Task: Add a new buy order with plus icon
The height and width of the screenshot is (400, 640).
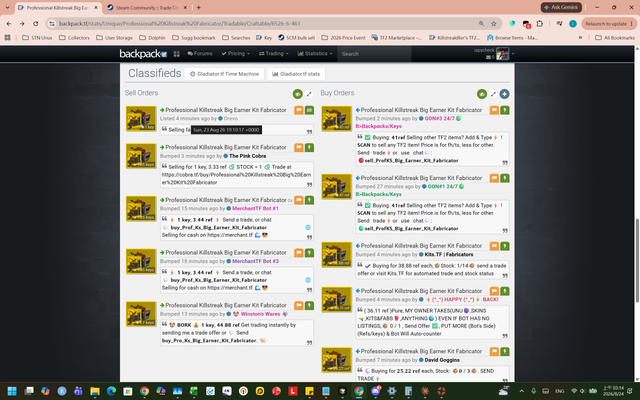Action: [504, 94]
